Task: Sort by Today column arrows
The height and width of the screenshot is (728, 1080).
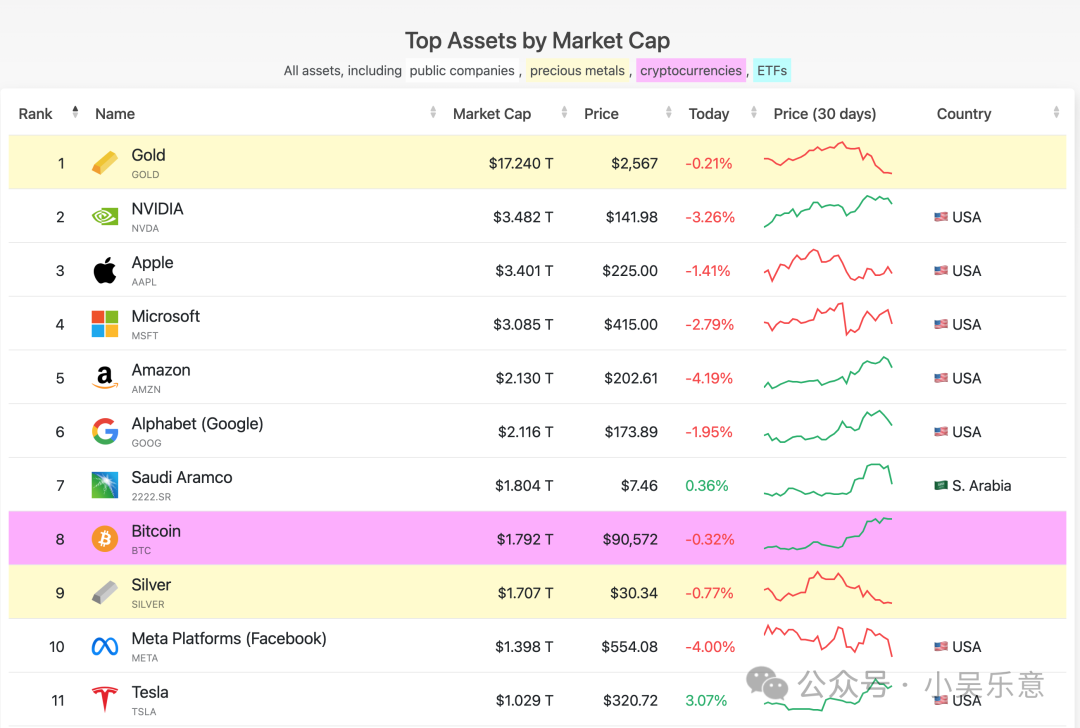Action: point(754,112)
